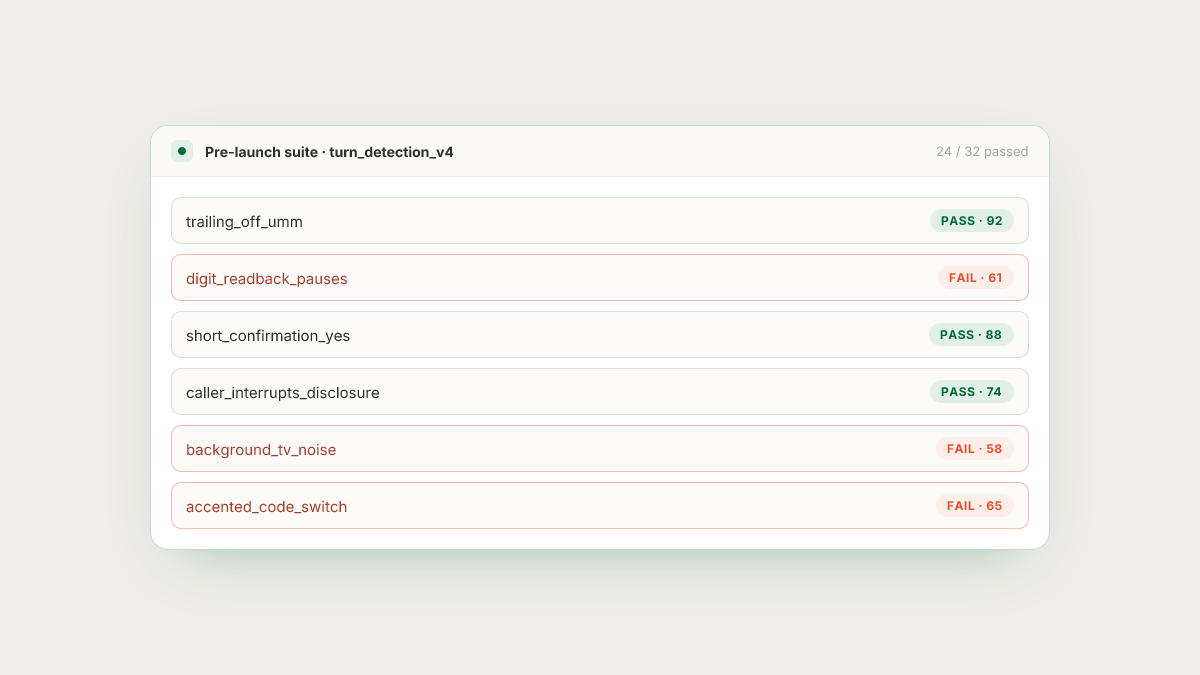Open the trailing_off_umm test row
The height and width of the screenshot is (675, 1200).
(600, 221)
